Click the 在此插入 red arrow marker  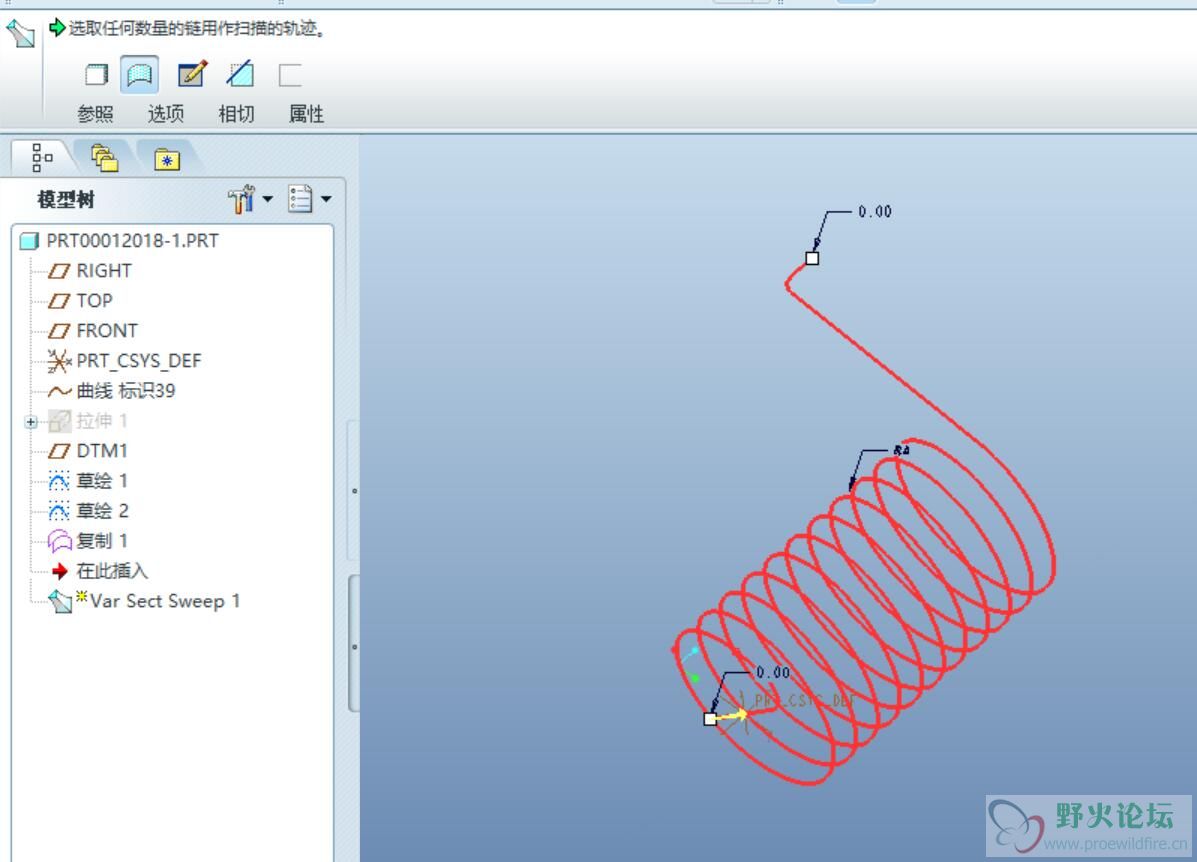point(60,571)
